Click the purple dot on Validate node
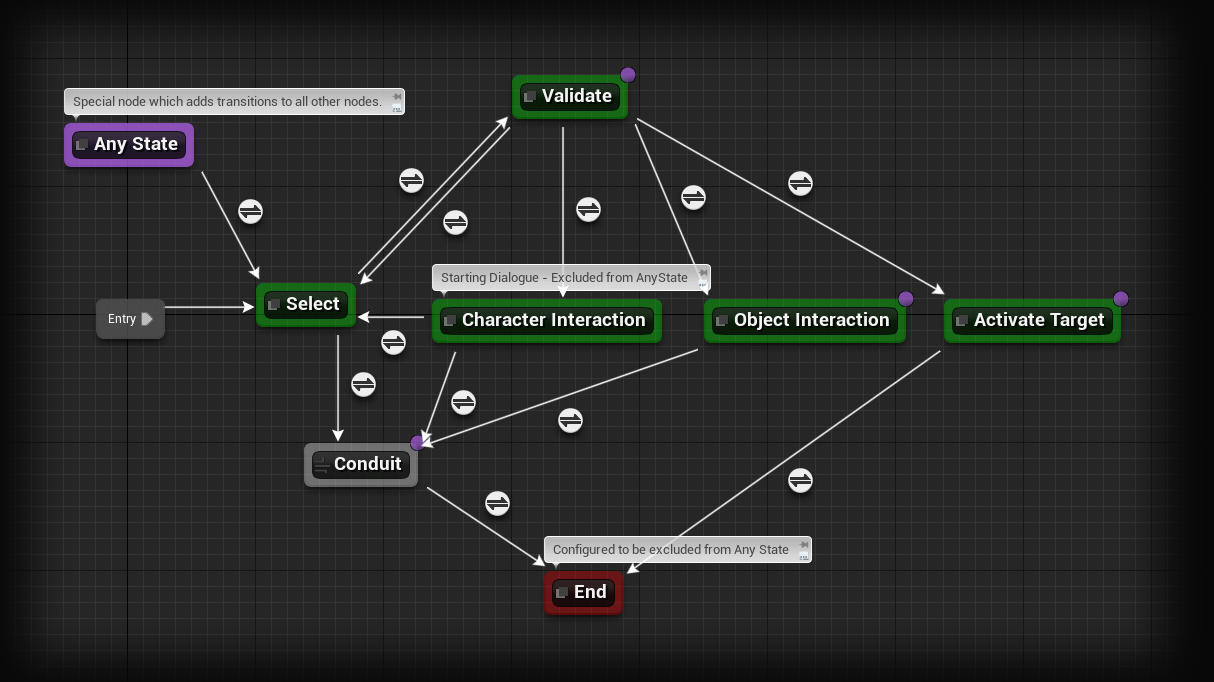This screenshot has width=1214, height=682. click(x=628, y=75)
